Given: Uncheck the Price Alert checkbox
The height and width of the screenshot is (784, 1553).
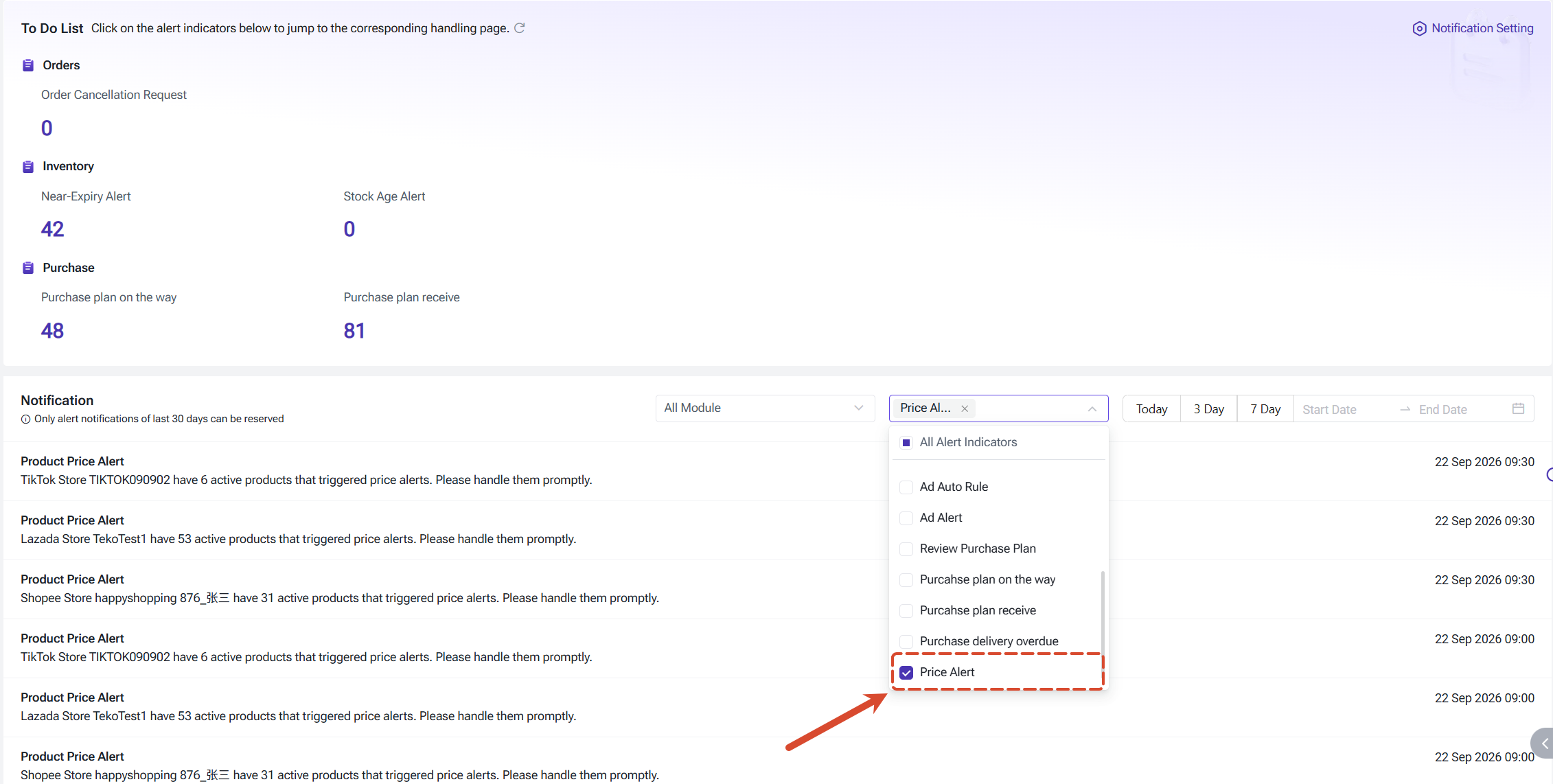Looking at the screenshot, I should pos(906,673).
